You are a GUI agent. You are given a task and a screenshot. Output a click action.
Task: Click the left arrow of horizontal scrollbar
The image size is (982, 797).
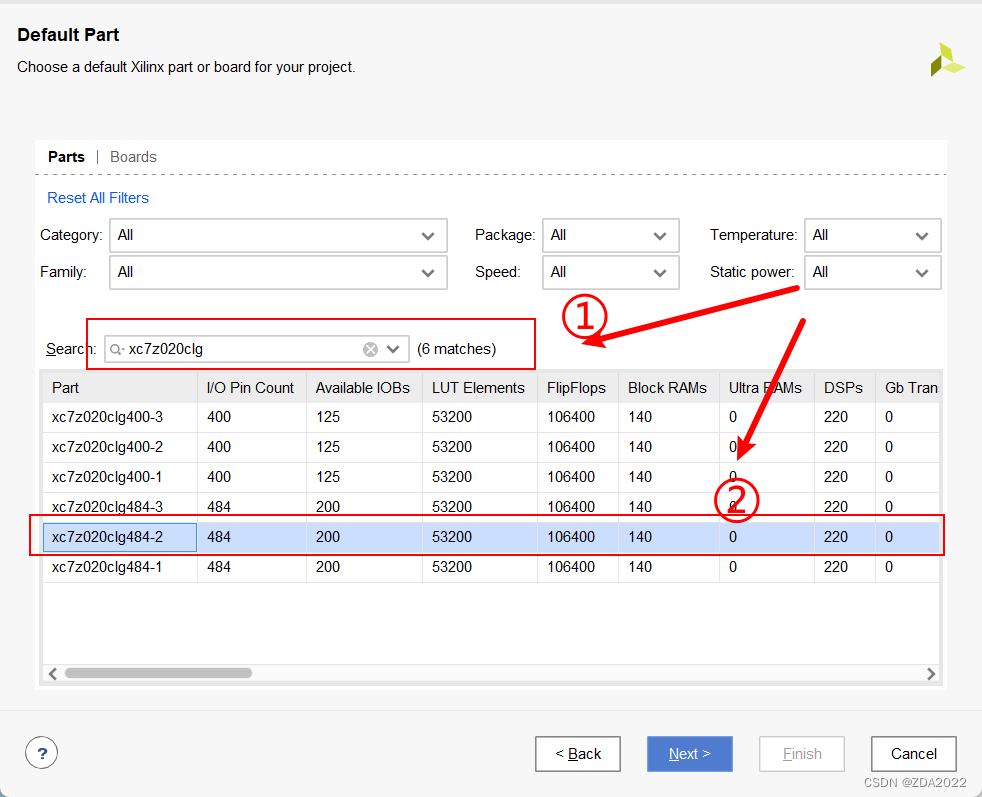coord(53,674)
